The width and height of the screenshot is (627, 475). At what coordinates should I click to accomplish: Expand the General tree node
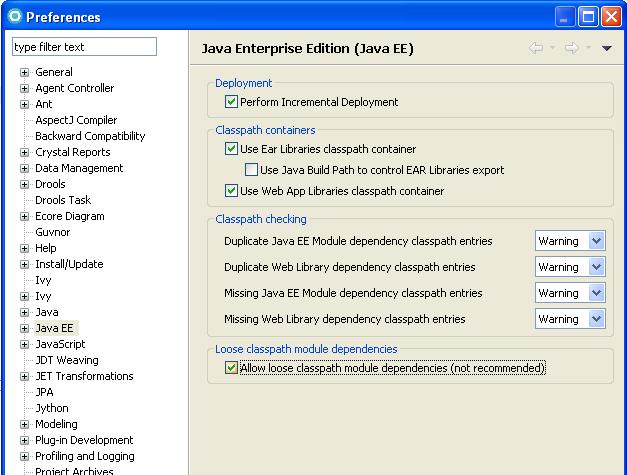24,72
